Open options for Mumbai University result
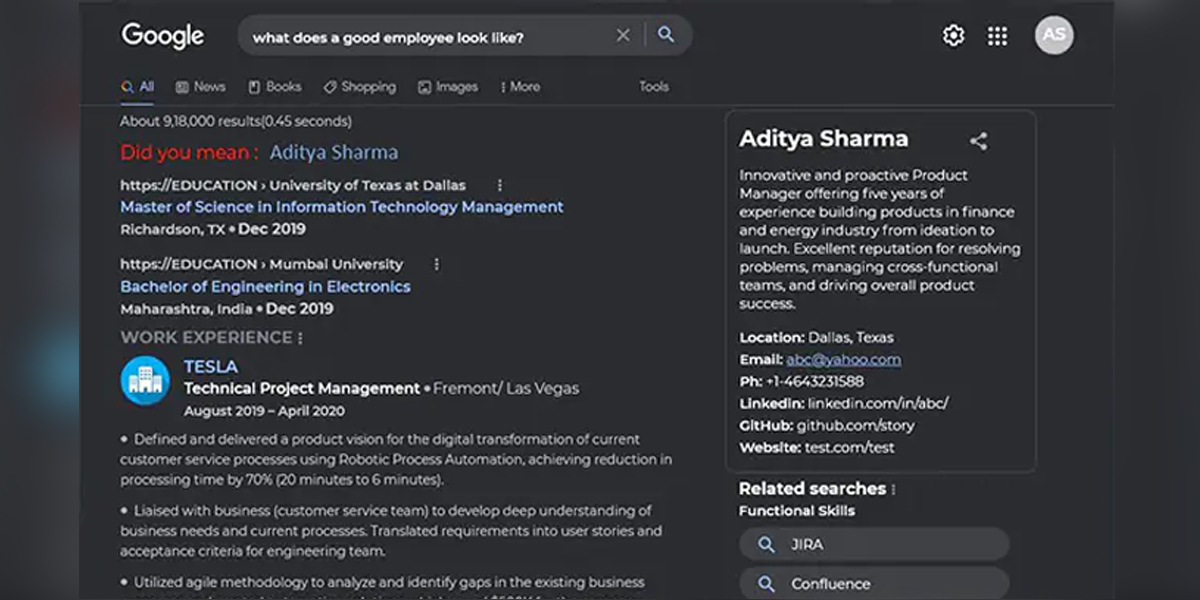The width and height of the screenshot is (1200, 600). pos(436,264)
